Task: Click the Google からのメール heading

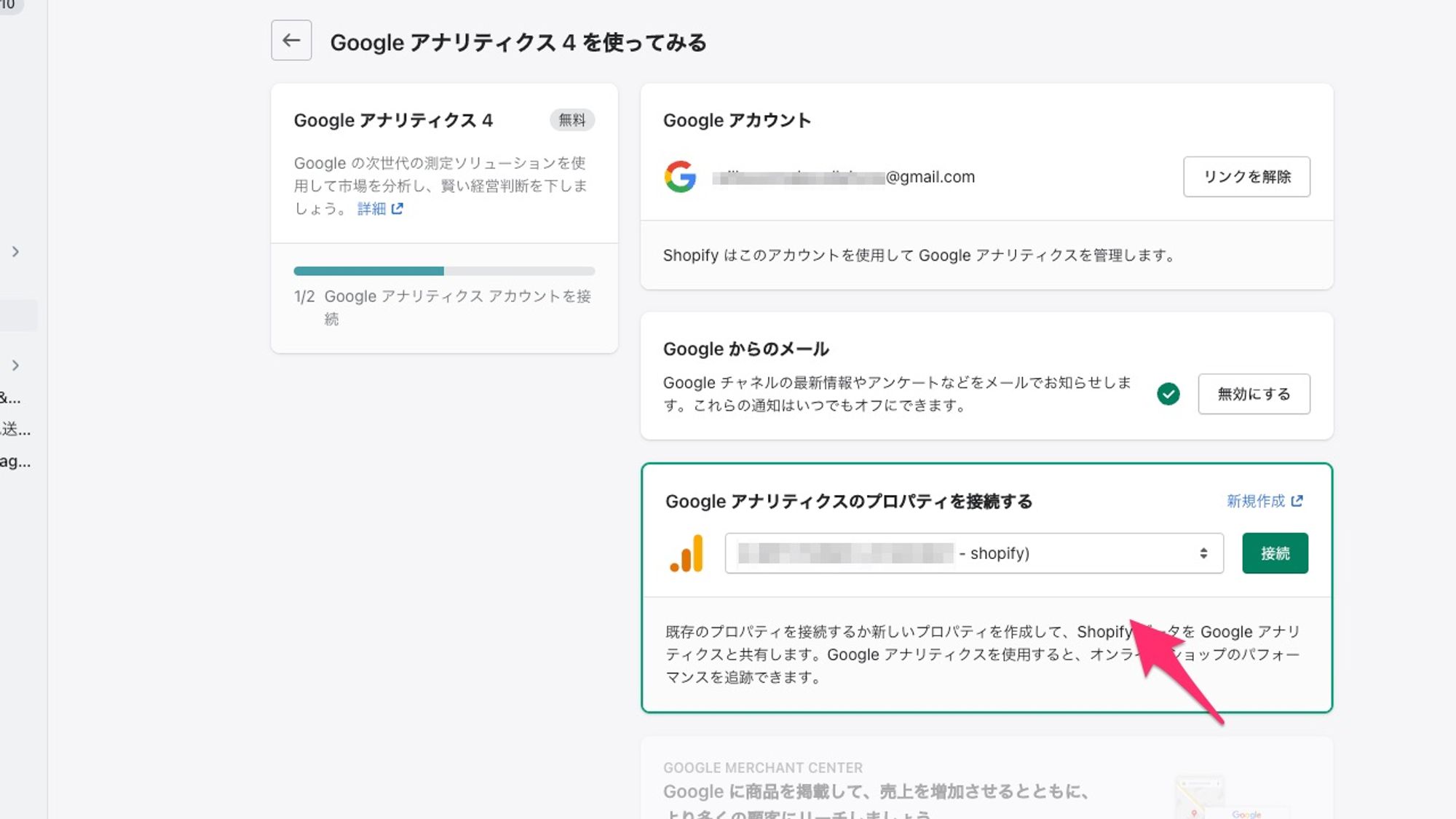Action: [x=745, y=349]
